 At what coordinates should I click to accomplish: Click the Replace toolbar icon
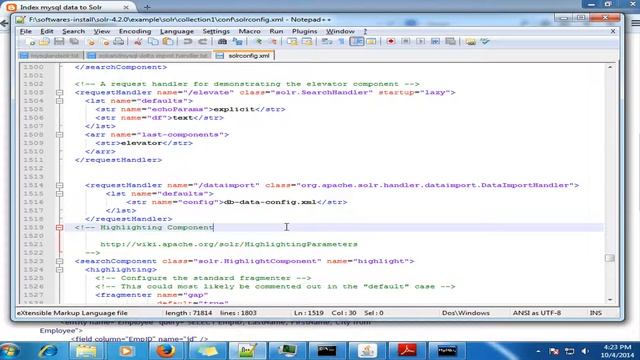(237, 42)
